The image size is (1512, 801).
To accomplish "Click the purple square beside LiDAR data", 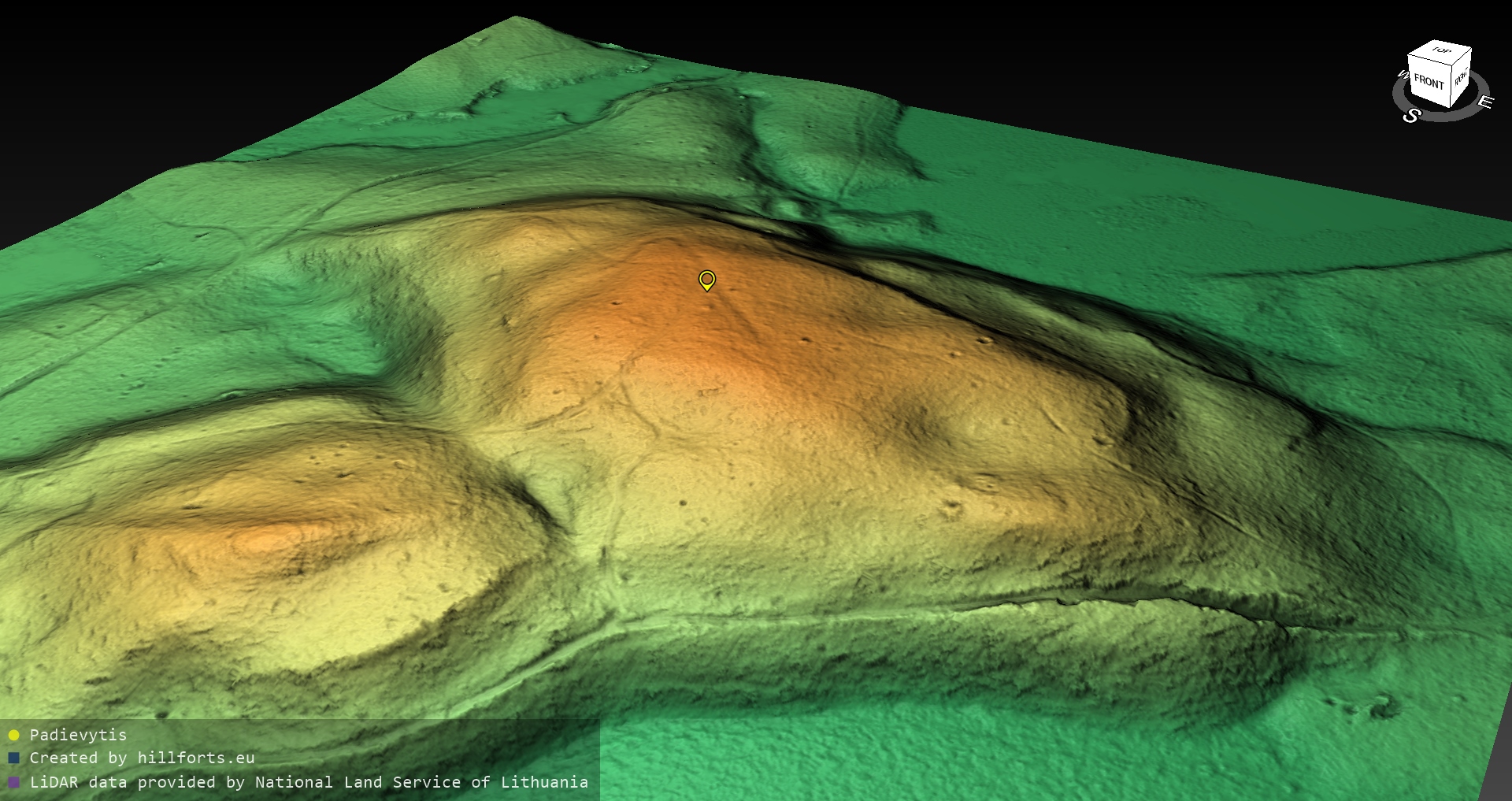I will coord(13,783).
